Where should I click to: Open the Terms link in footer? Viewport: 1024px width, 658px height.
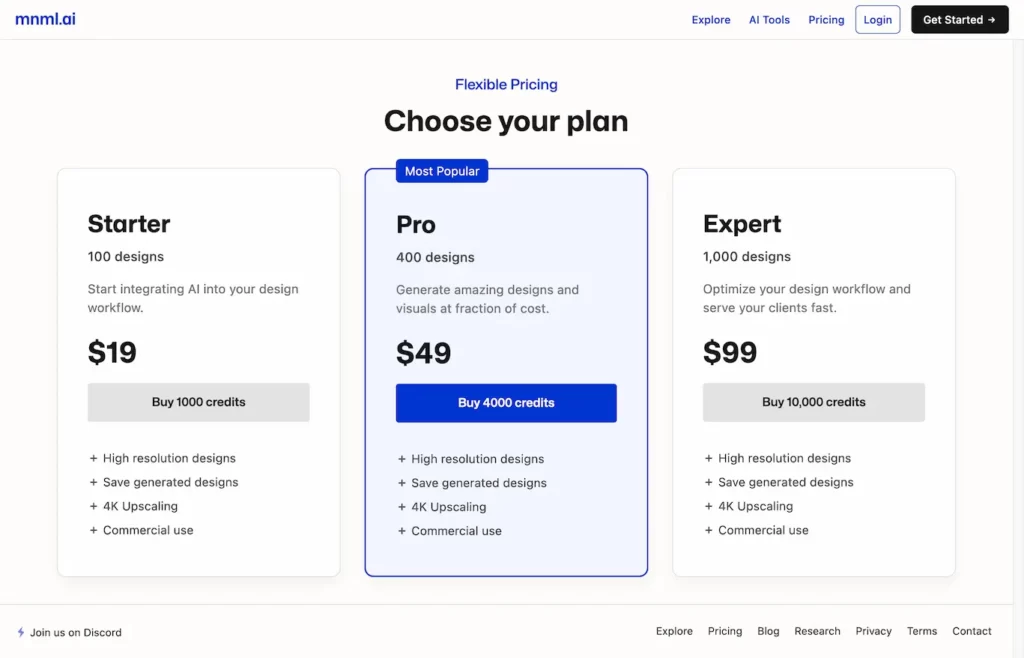coord(922,631)
